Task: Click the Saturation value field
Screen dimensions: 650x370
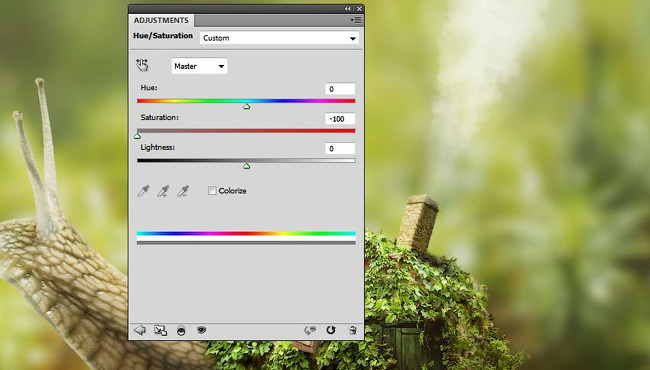Action: [x=340, y=119]
